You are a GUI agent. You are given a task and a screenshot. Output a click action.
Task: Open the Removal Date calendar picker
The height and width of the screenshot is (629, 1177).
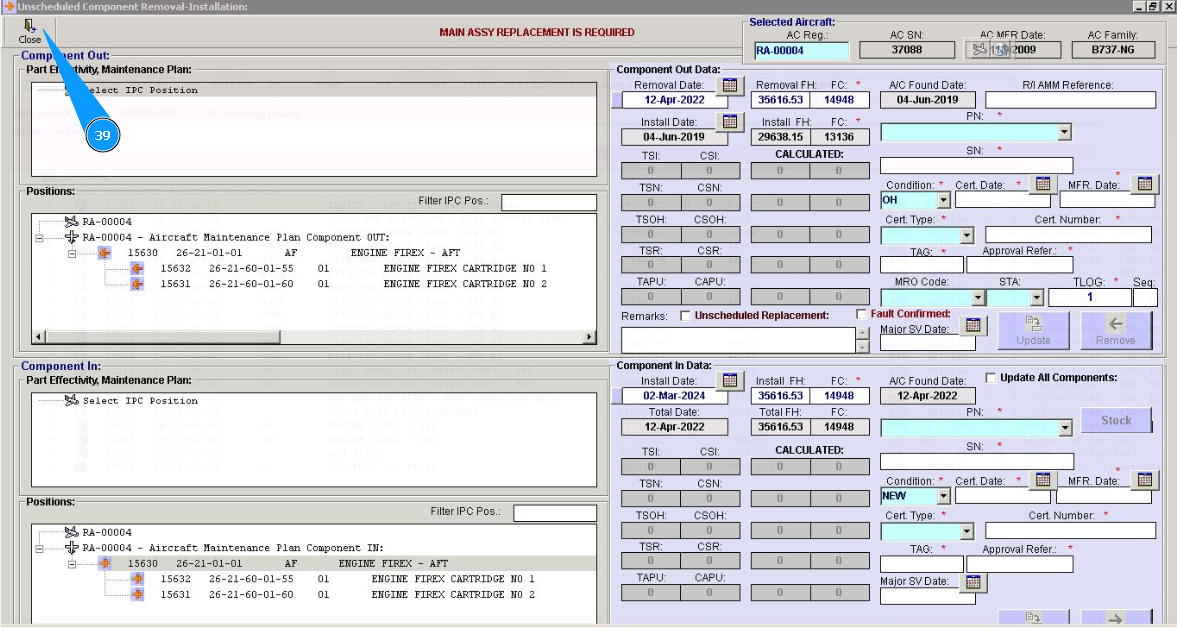730,85
